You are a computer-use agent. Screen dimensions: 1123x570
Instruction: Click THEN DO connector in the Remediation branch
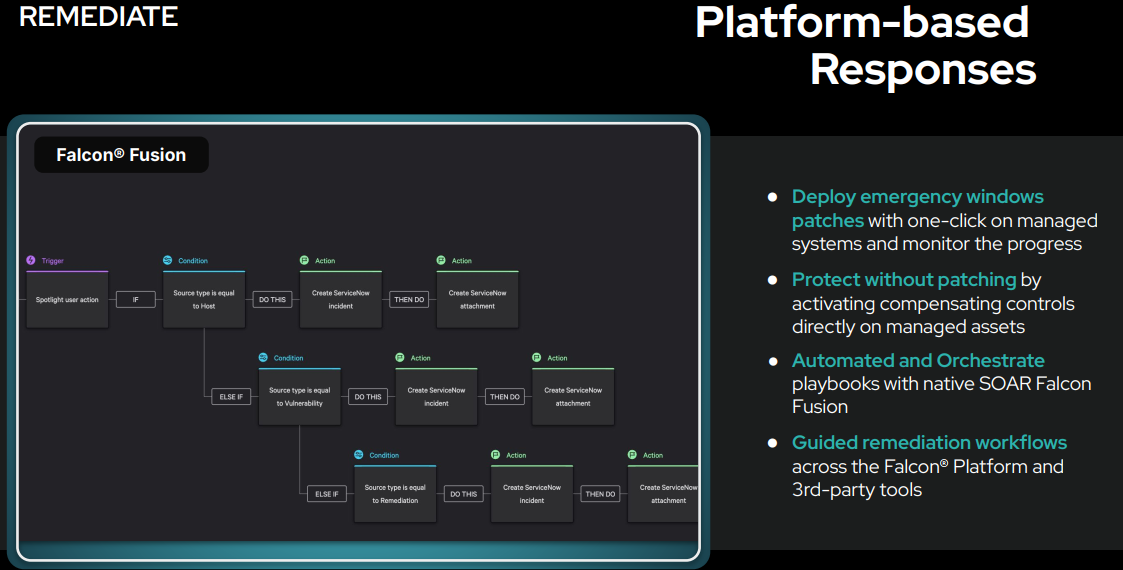(x=600, y=494)
